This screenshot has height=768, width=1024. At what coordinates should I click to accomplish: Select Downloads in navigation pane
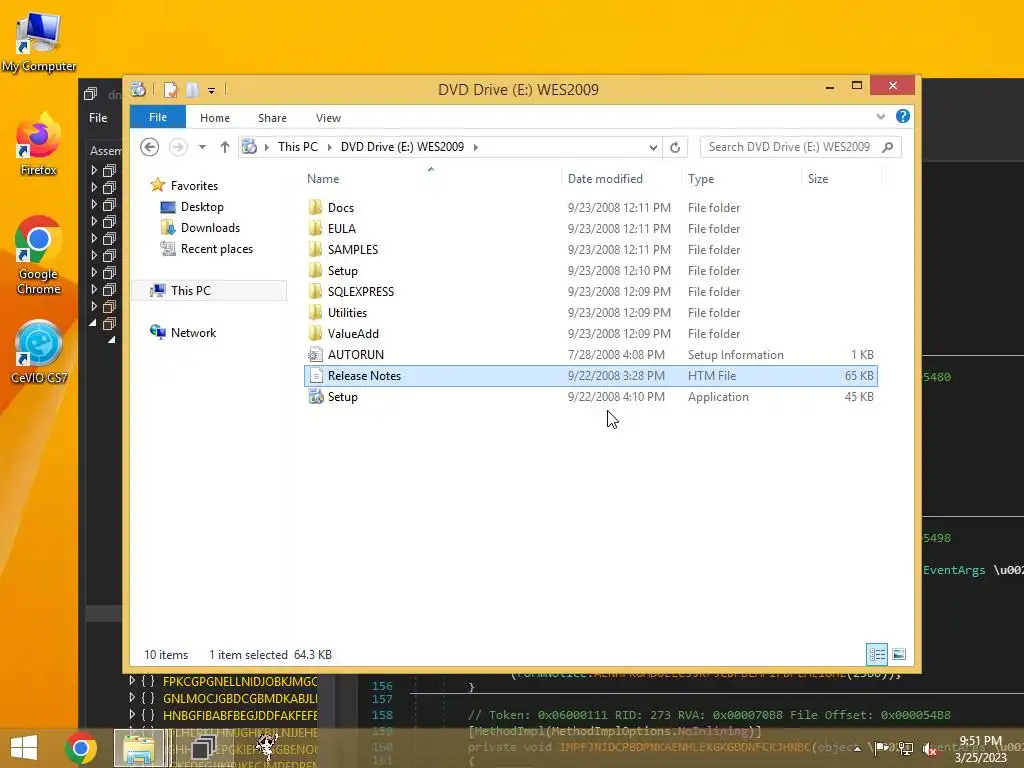(210, 228)
